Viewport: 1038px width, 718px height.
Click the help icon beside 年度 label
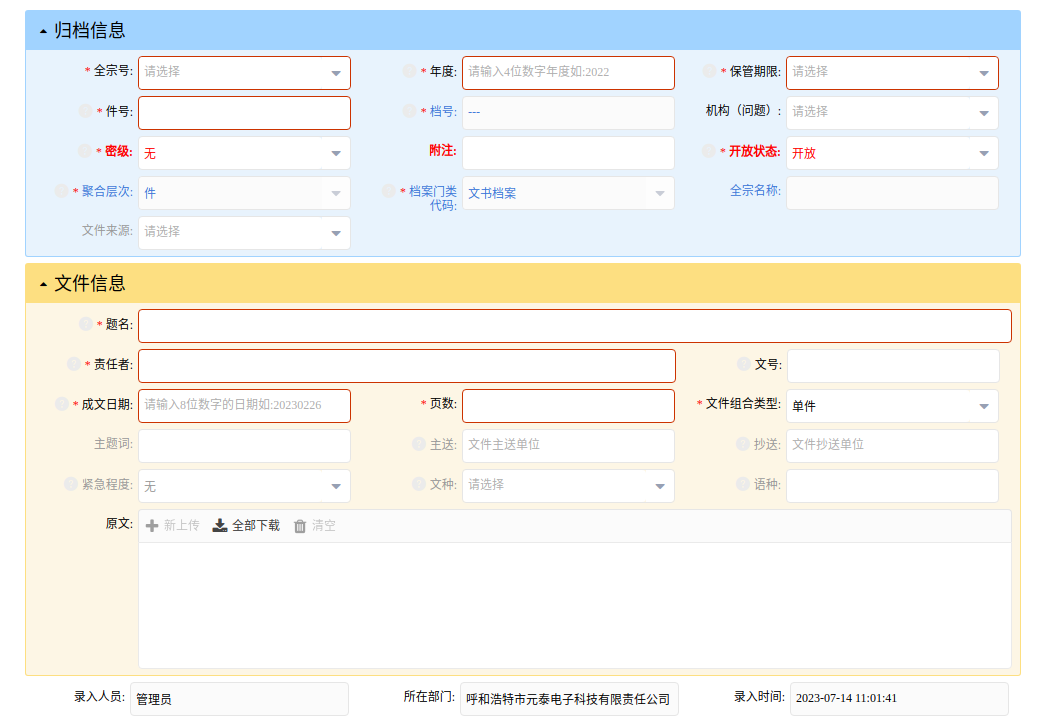[410, 71]
